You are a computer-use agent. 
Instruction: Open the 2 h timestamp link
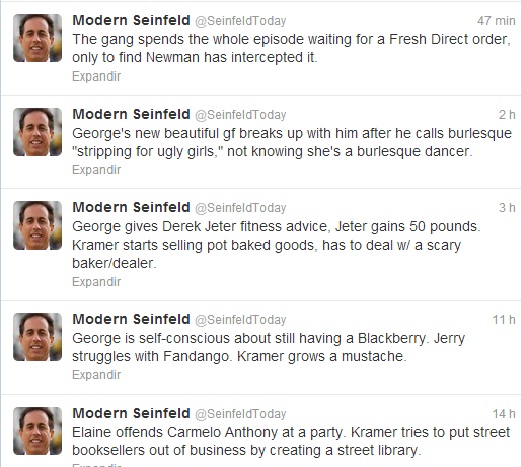click(x=507, y=115)
